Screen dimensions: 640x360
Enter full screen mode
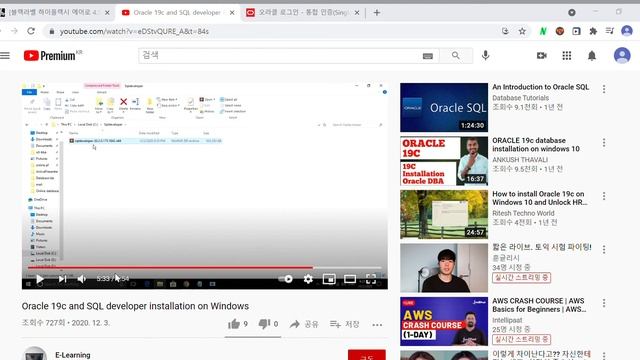tap(371, 279)
